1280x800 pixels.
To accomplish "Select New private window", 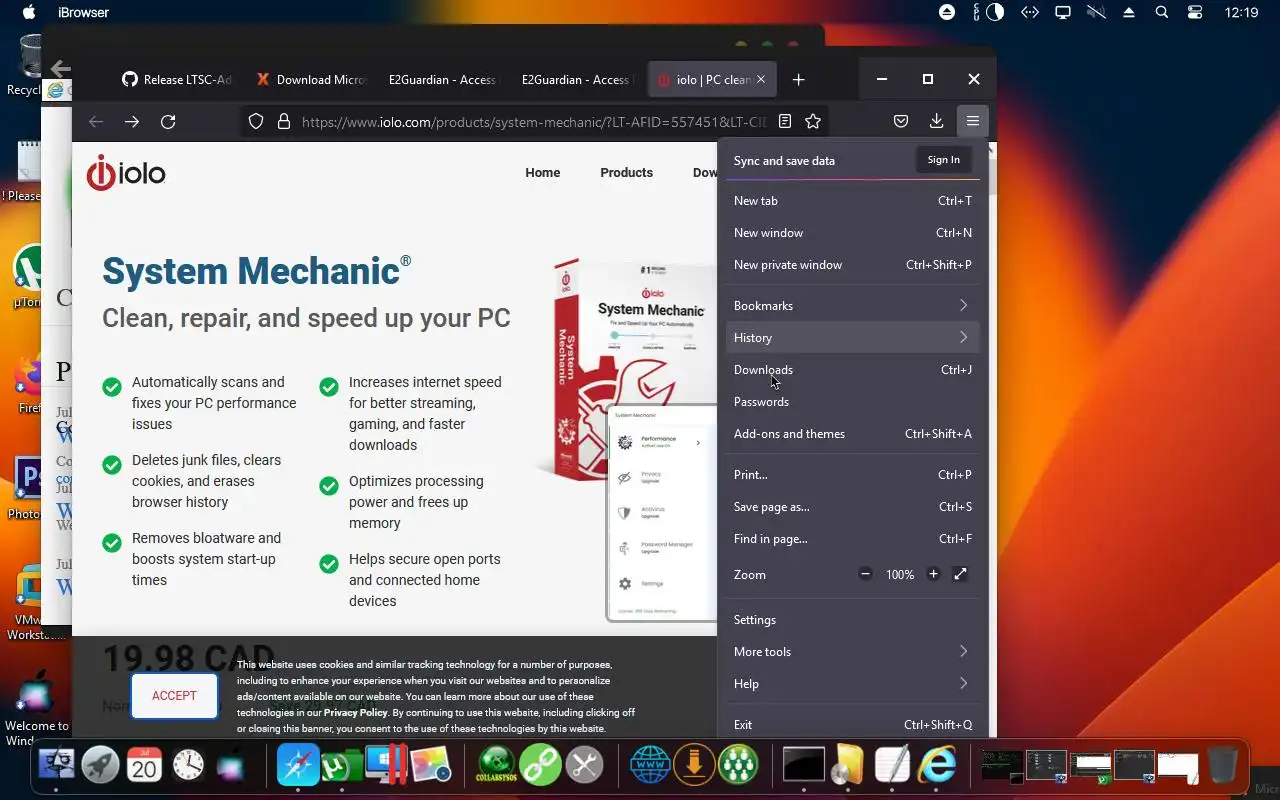I will tap(852, 265).
